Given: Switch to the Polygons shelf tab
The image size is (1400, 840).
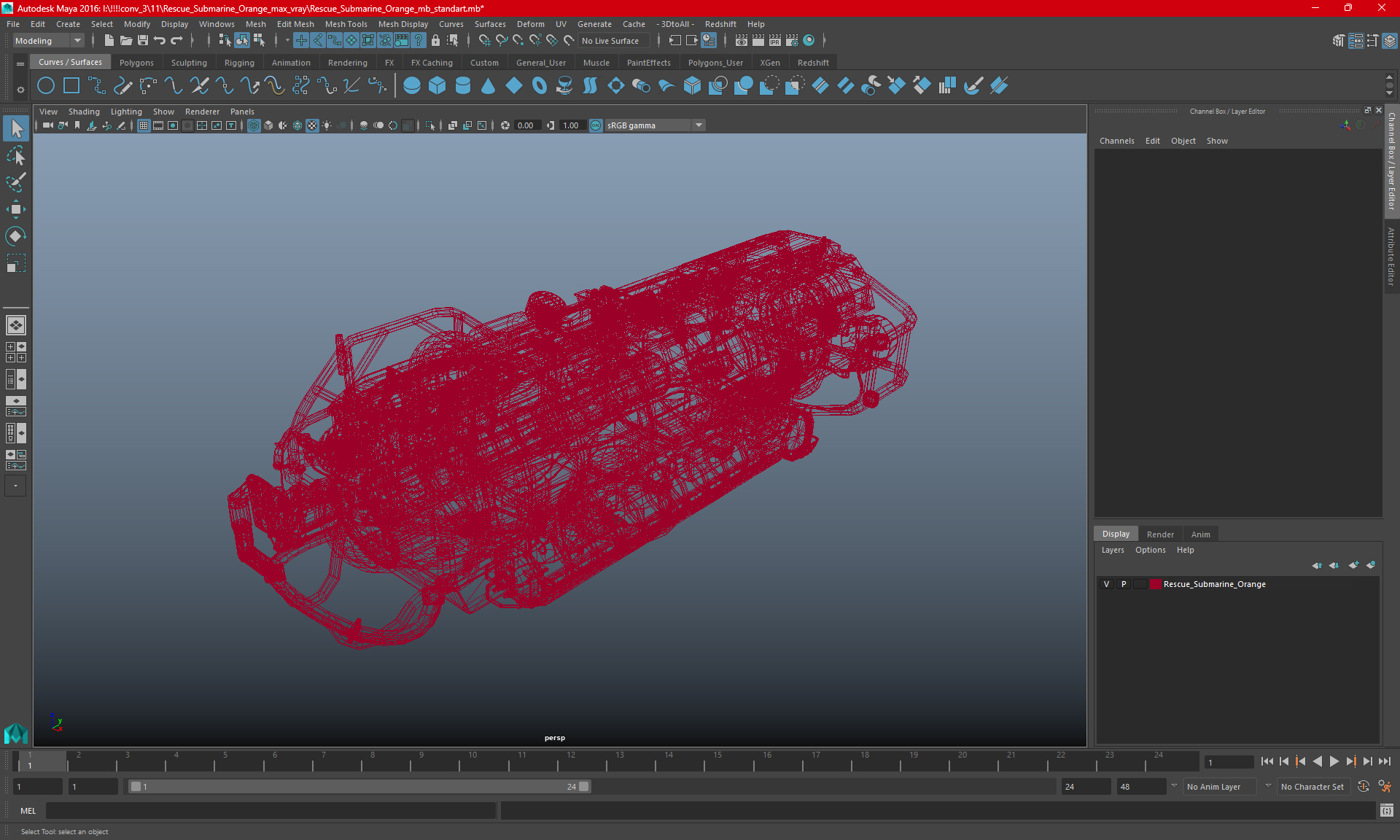Looking at the screenshot, I should coord(136,63).
